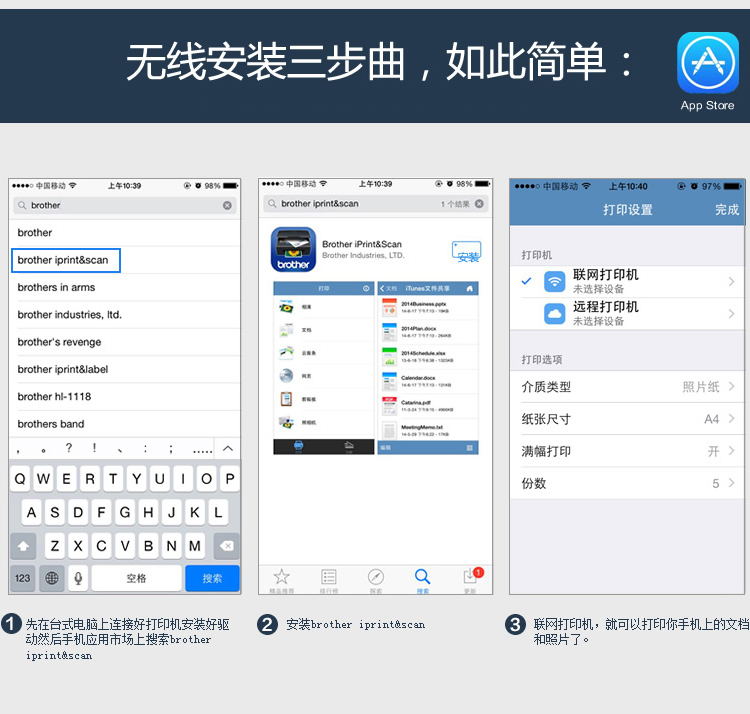Open the Brother iPrint&Scan app title

pos(362,244)
